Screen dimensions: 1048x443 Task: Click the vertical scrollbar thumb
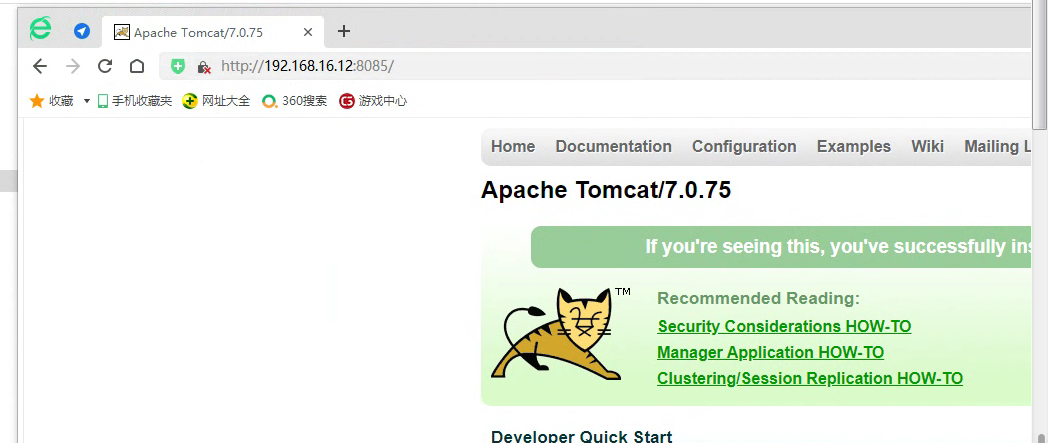coord(1039,67)
